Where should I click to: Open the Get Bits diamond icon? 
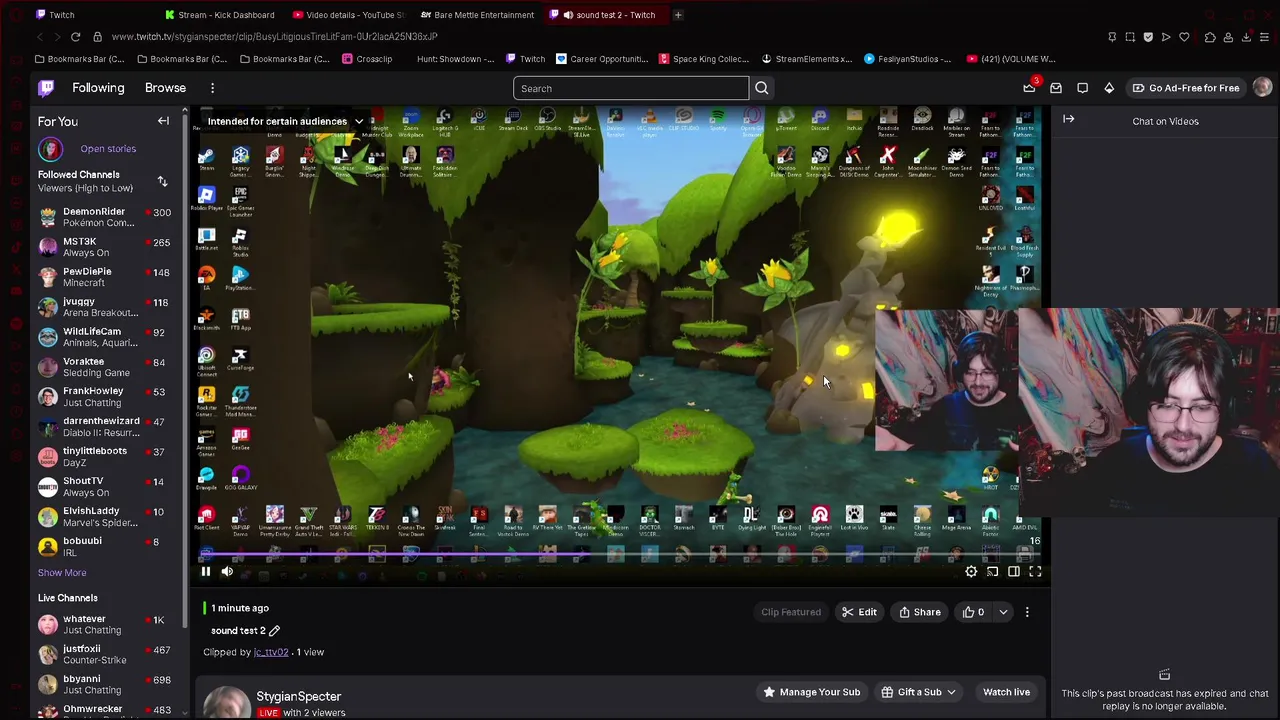[x=1109, y=88]
